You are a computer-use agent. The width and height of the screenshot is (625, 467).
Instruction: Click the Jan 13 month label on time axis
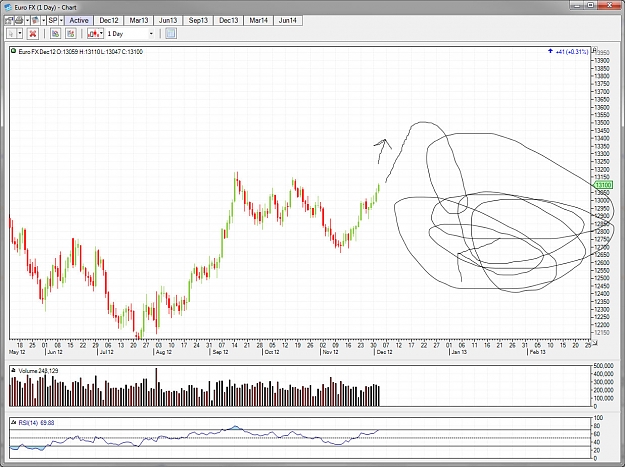(x=458, y=352)
